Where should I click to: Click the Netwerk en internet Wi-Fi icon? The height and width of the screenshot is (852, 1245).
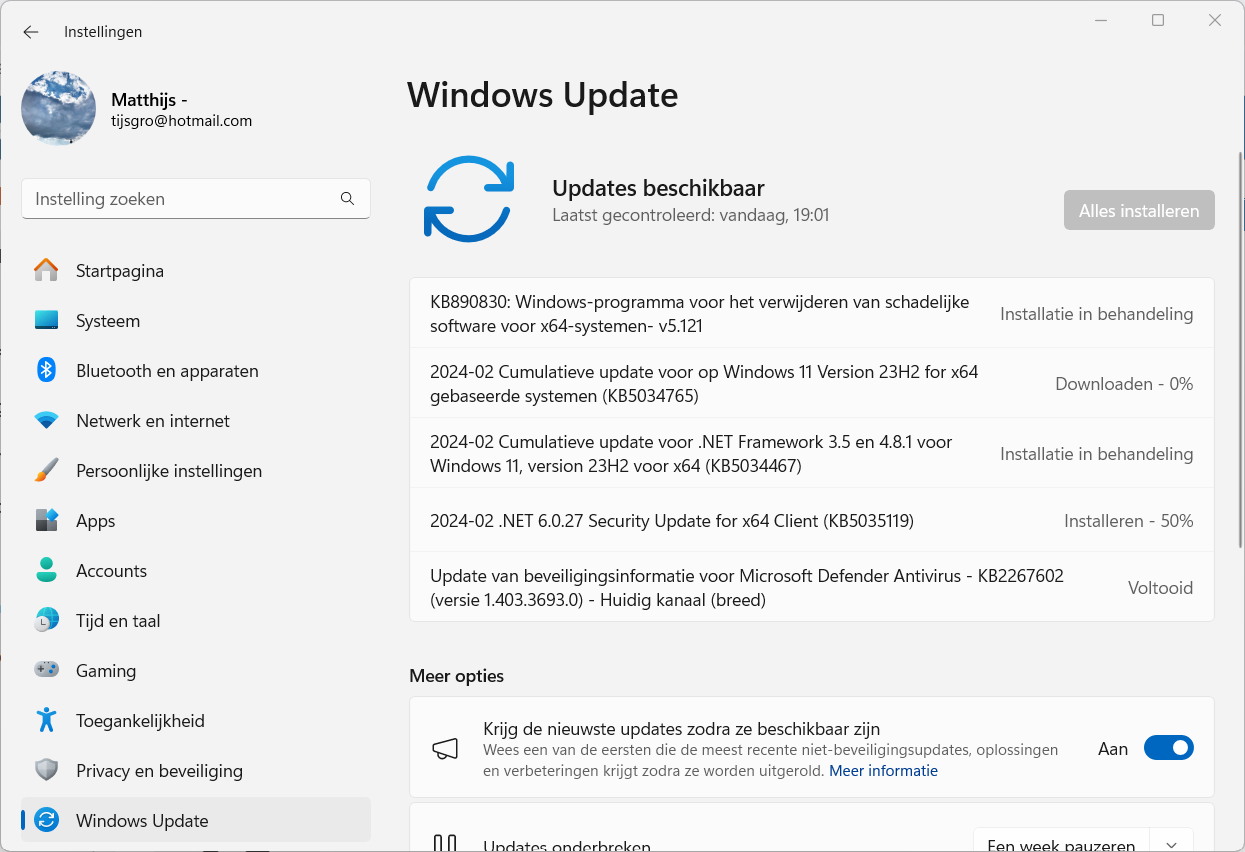(x=46, y=421)
